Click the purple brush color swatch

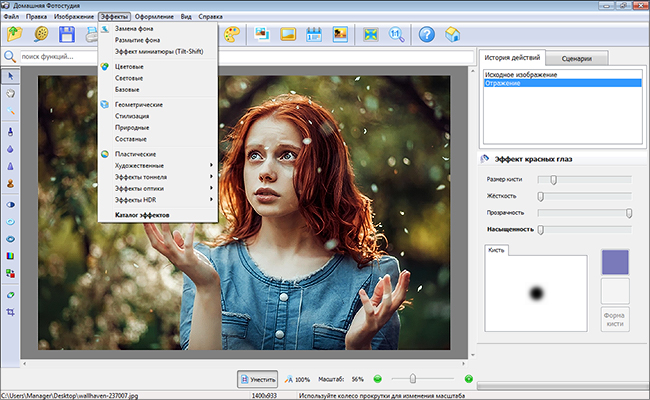(x=615, y=262)
